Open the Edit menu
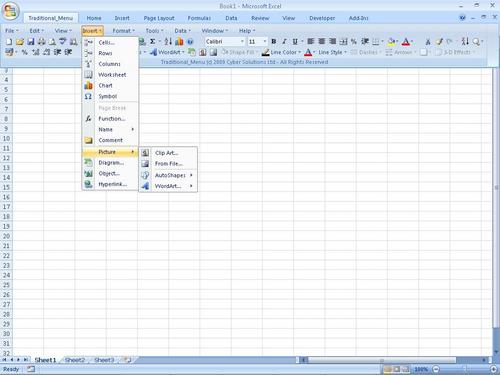 point(36,31)
